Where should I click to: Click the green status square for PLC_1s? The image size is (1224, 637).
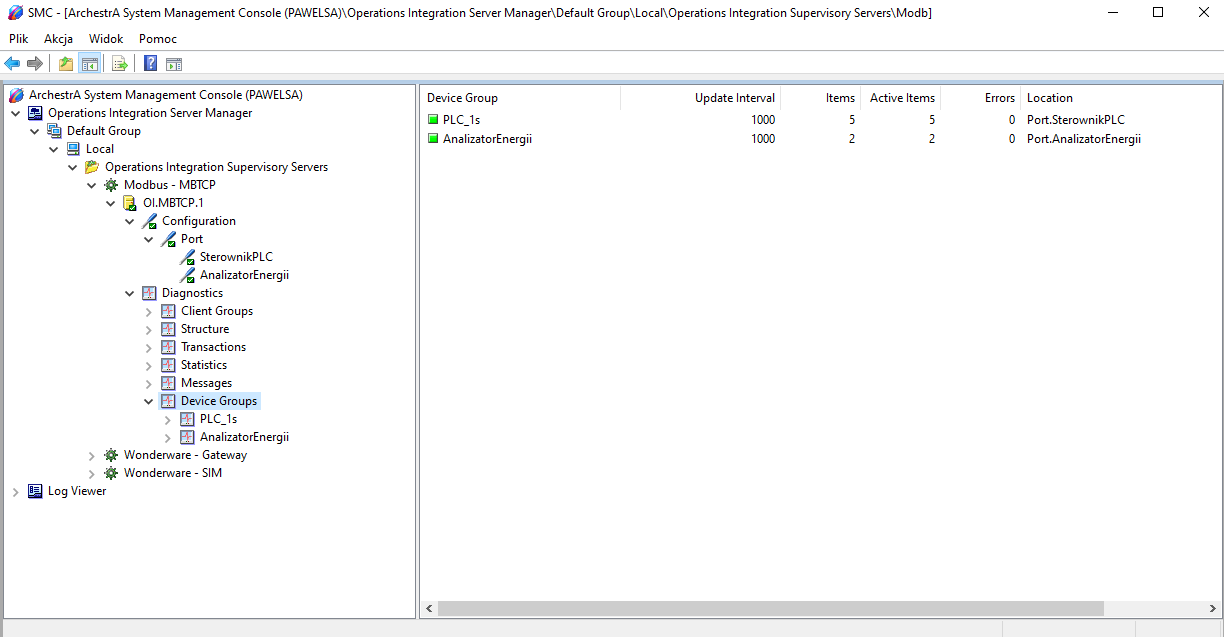coord(433,120)
